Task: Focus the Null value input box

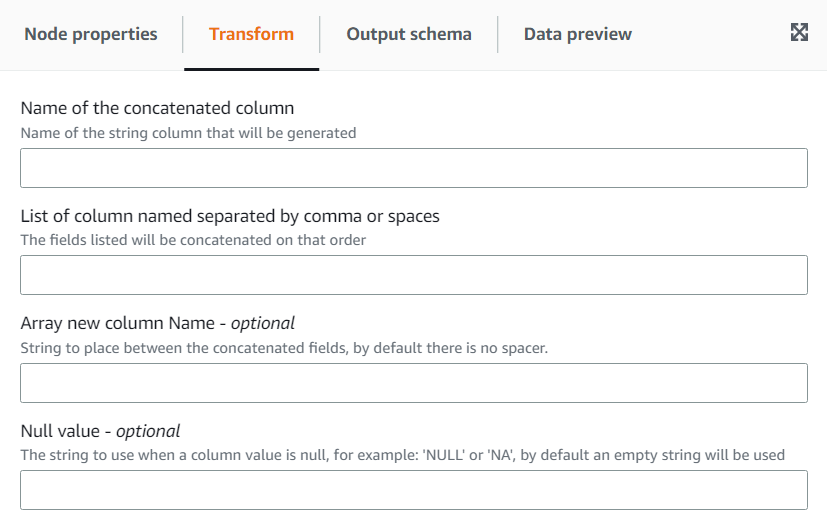Action: pos(413,490)
